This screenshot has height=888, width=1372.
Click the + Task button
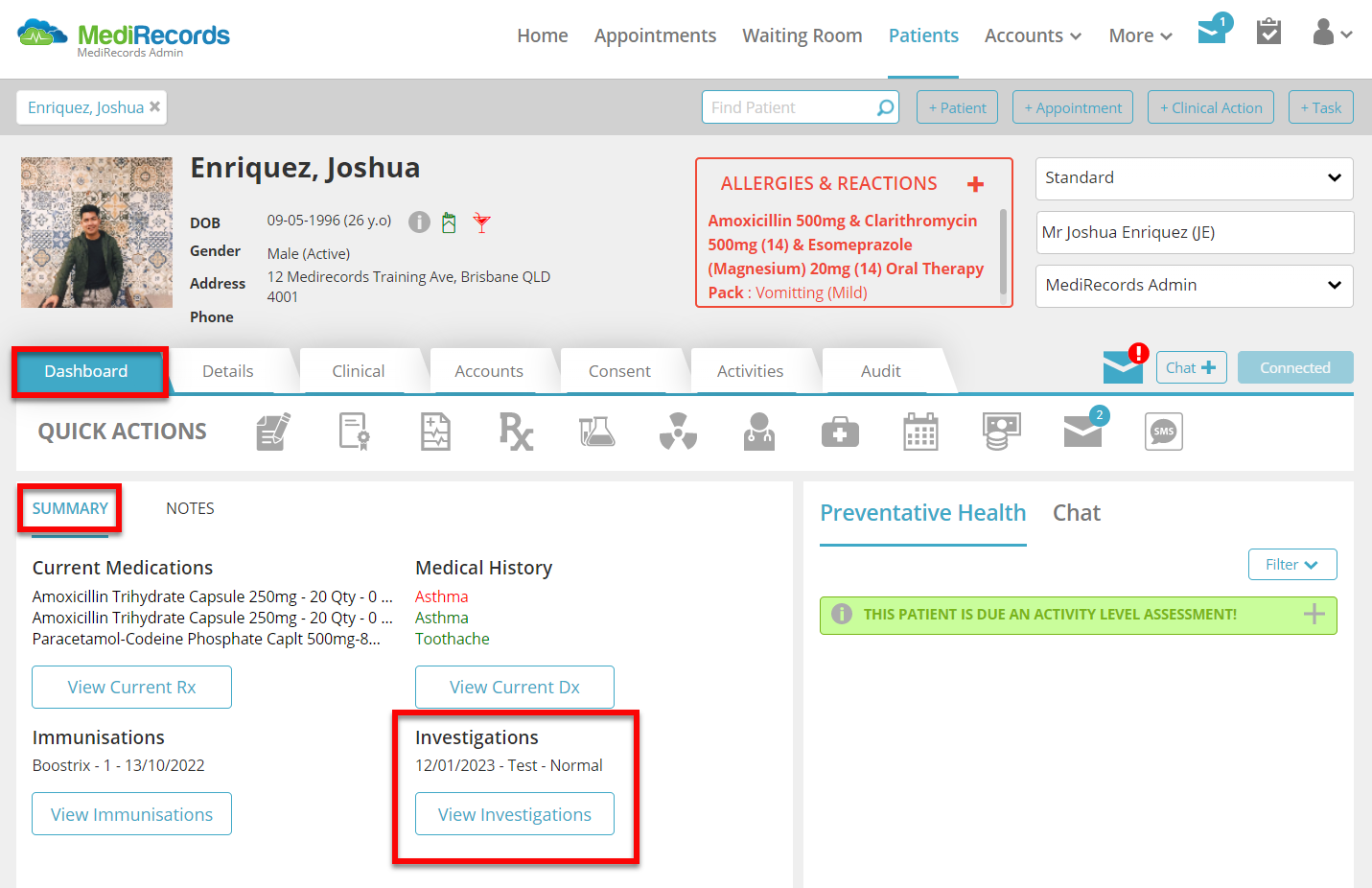click(1321, 107)
